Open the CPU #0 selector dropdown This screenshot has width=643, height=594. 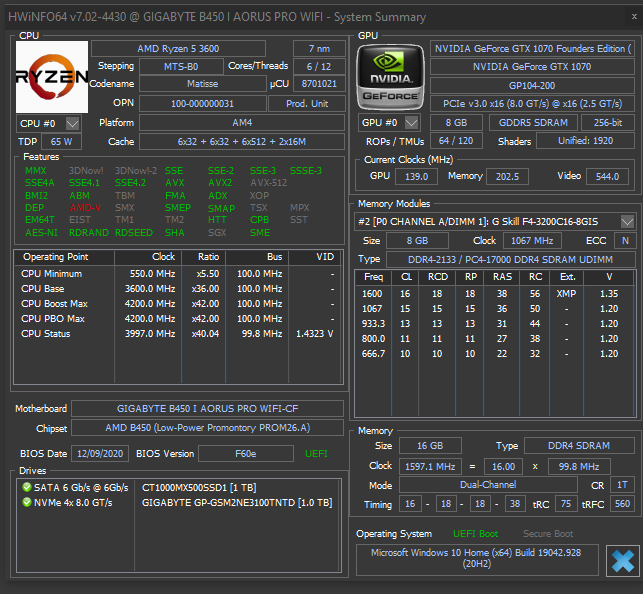[73, 123]
